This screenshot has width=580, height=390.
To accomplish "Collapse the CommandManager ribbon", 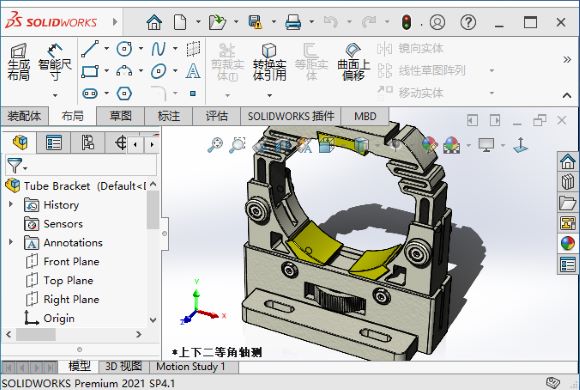I will click(x=567, y=95).
